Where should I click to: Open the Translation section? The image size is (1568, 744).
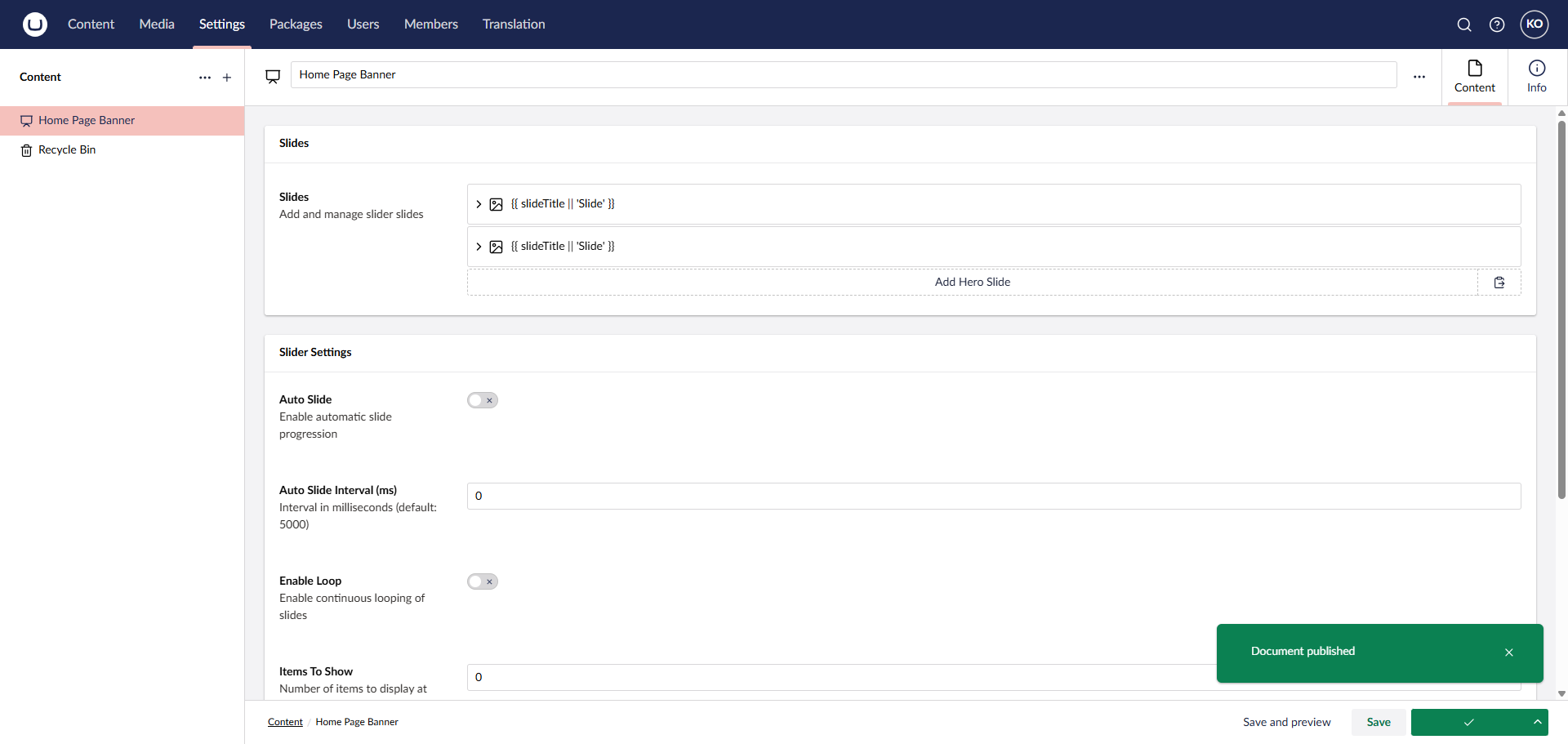(514, 25)
